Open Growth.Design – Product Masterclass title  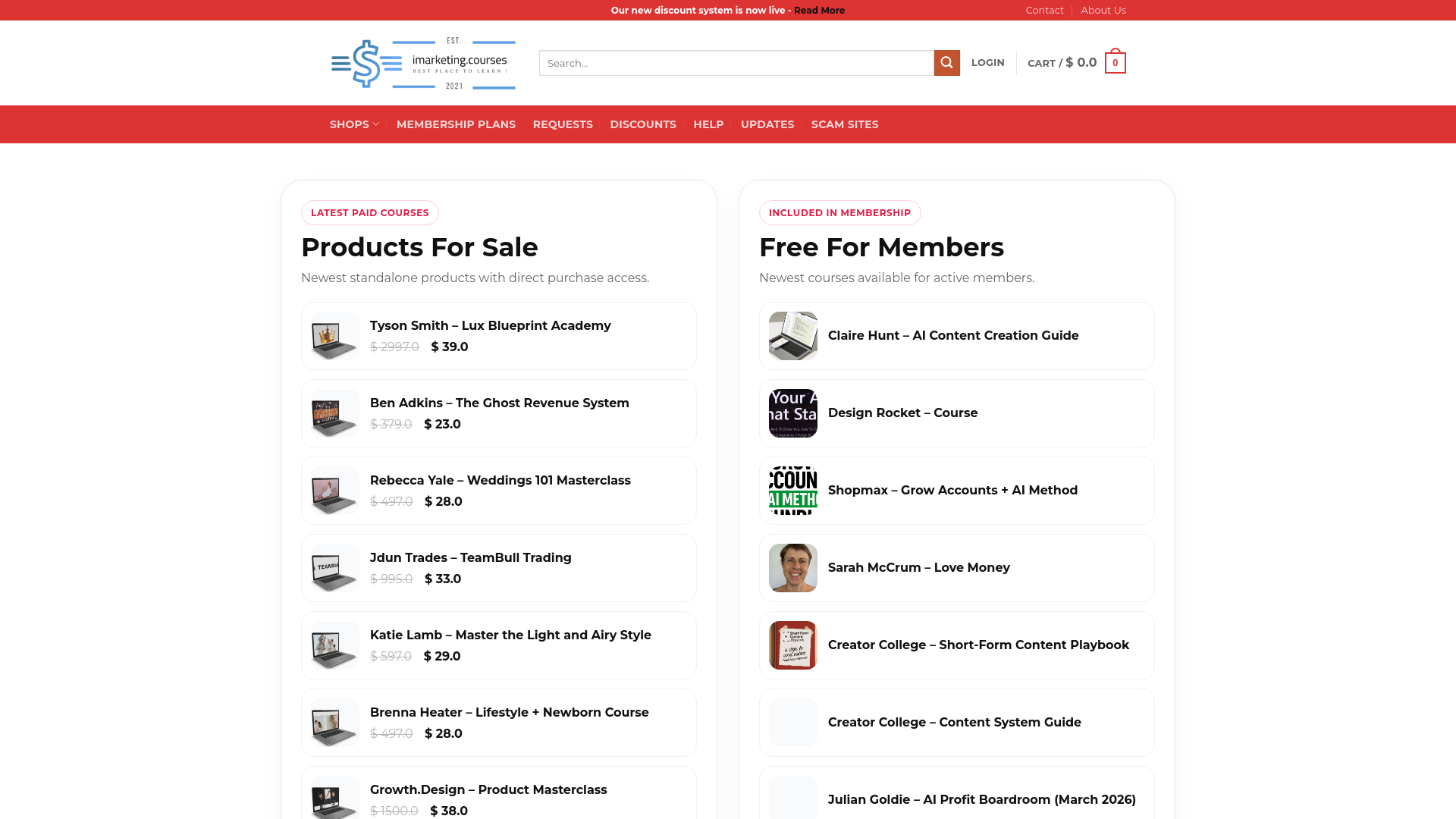tap(488, 789)
